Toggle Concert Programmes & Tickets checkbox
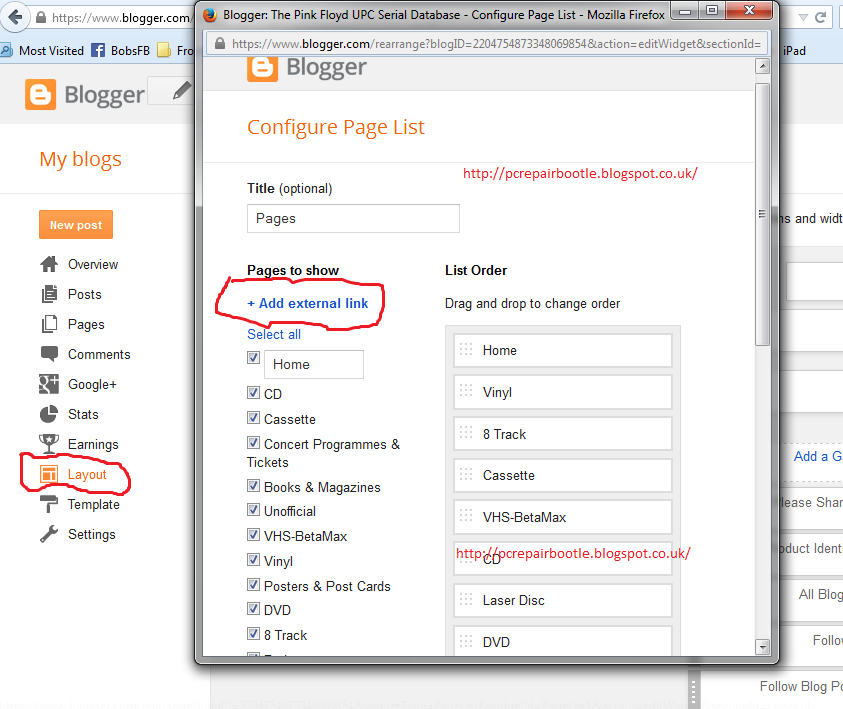The width and height of the screenshot is (843, 709). [x=253, y=442]
